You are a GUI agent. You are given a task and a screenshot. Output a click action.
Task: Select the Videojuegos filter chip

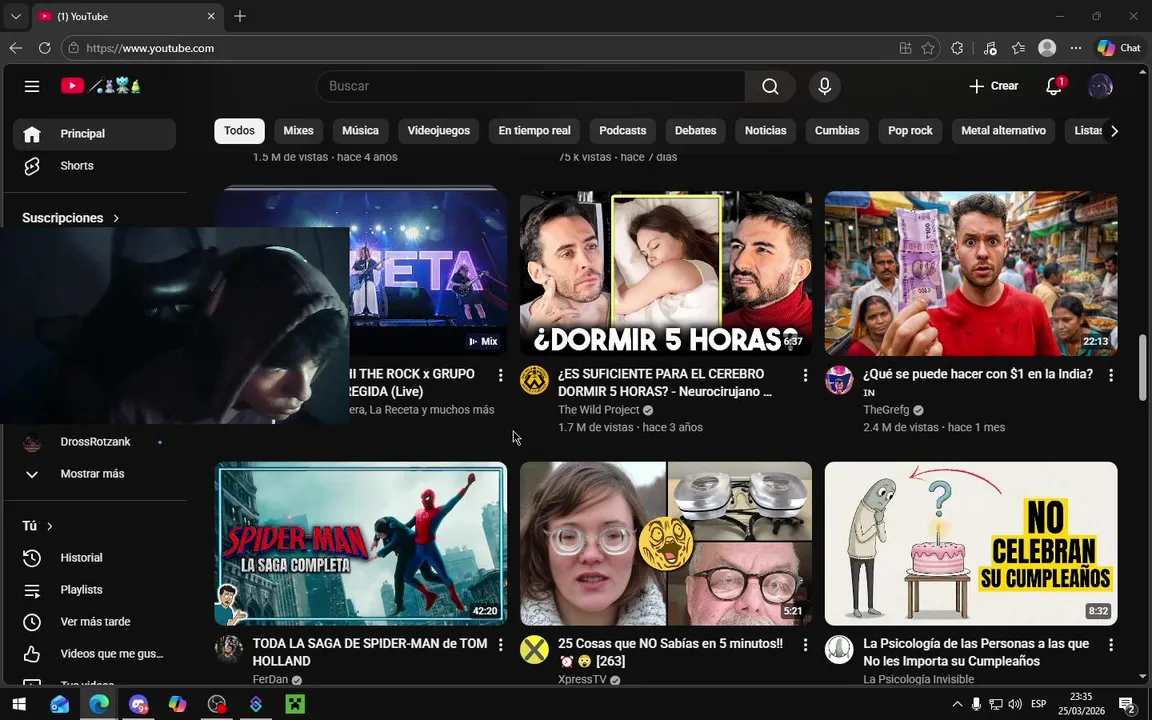point(439,130)
